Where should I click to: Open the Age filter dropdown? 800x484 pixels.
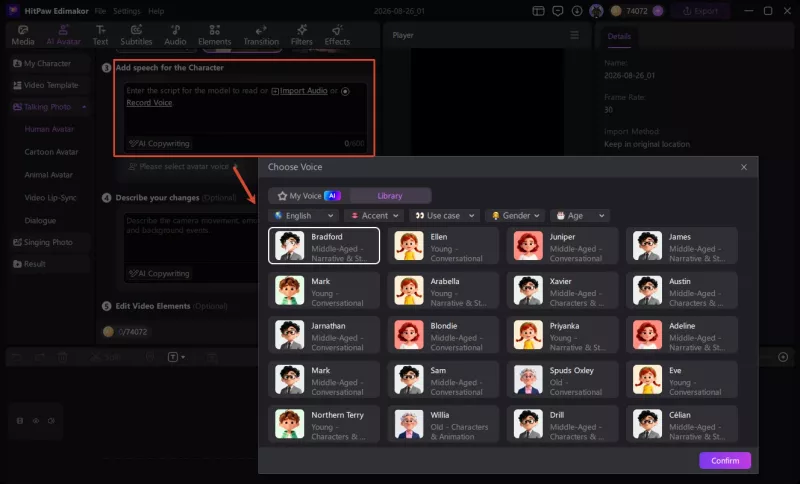[x=580, y=216]
